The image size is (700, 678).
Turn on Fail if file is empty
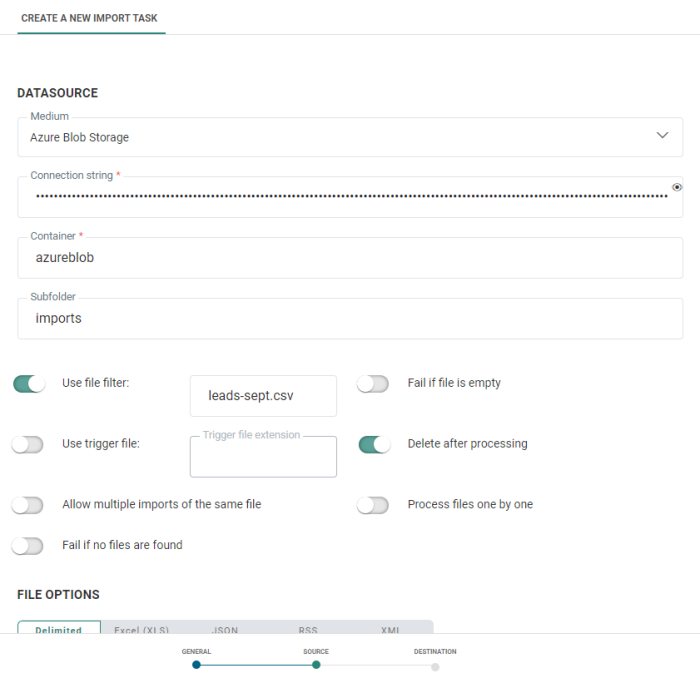click(373, 384)
